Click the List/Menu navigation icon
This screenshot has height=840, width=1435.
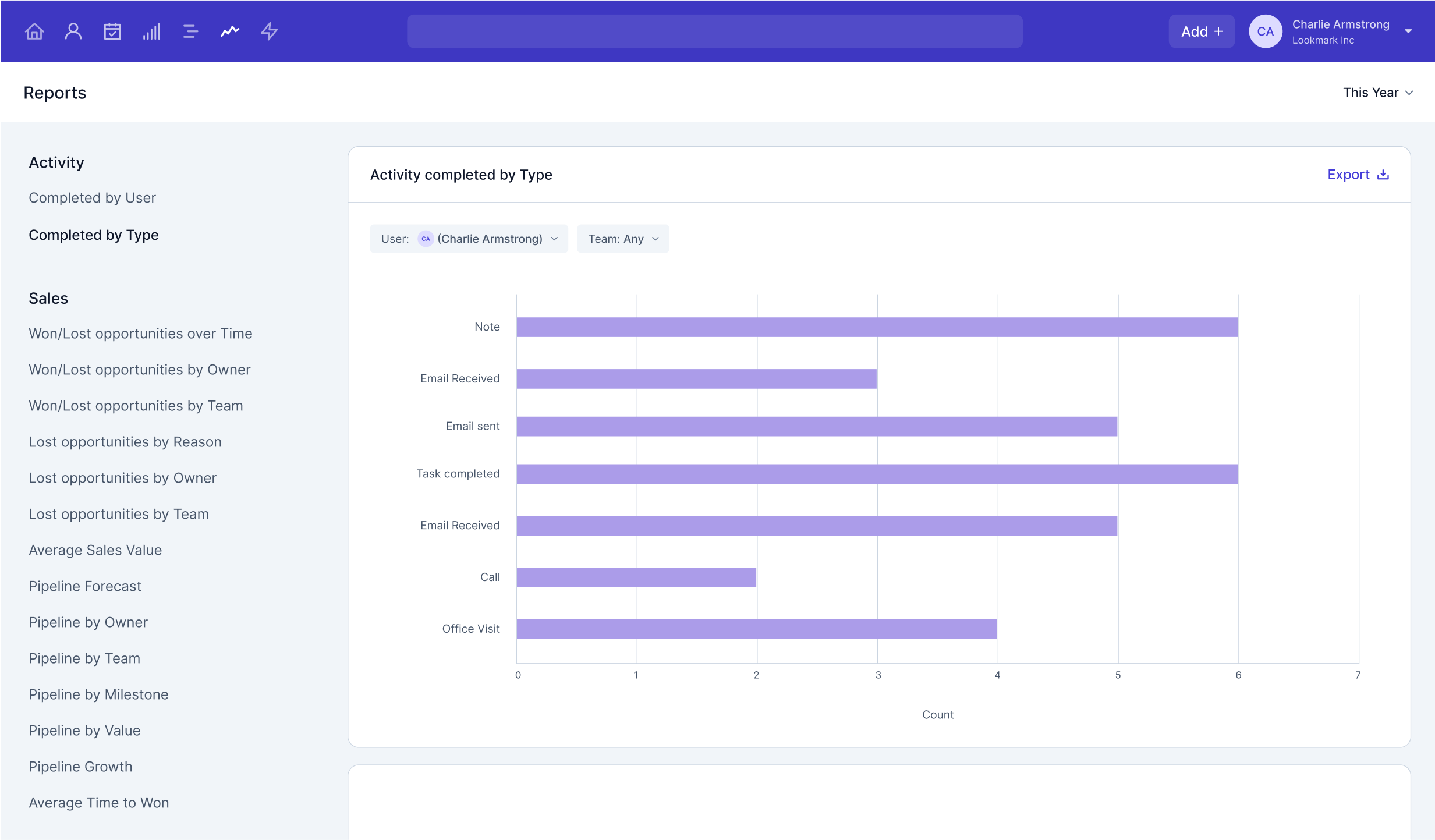pyautogui.click(x=190, y=31)
